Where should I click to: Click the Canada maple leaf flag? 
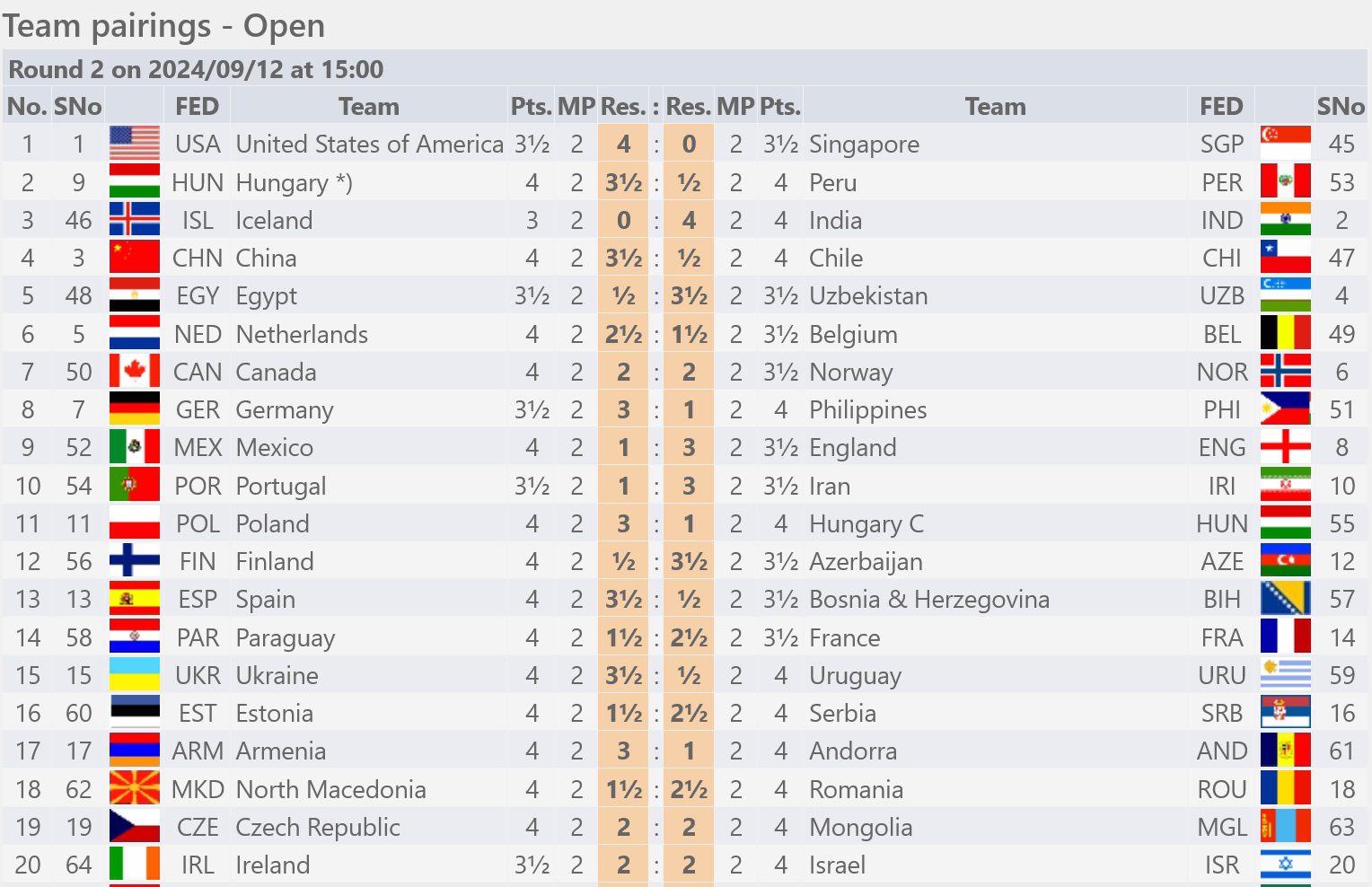pos(135,372)
